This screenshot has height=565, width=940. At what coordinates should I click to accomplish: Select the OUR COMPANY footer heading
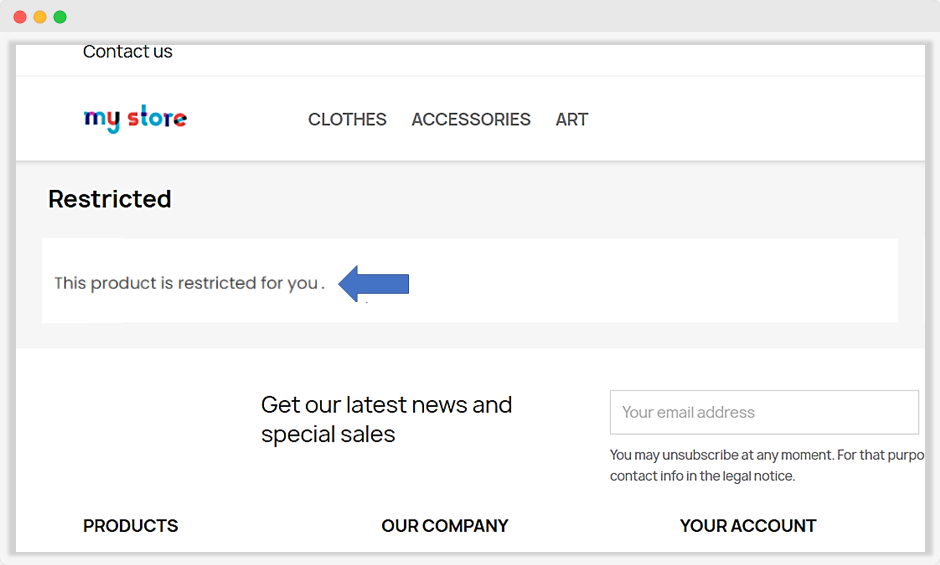click(445, 525)
